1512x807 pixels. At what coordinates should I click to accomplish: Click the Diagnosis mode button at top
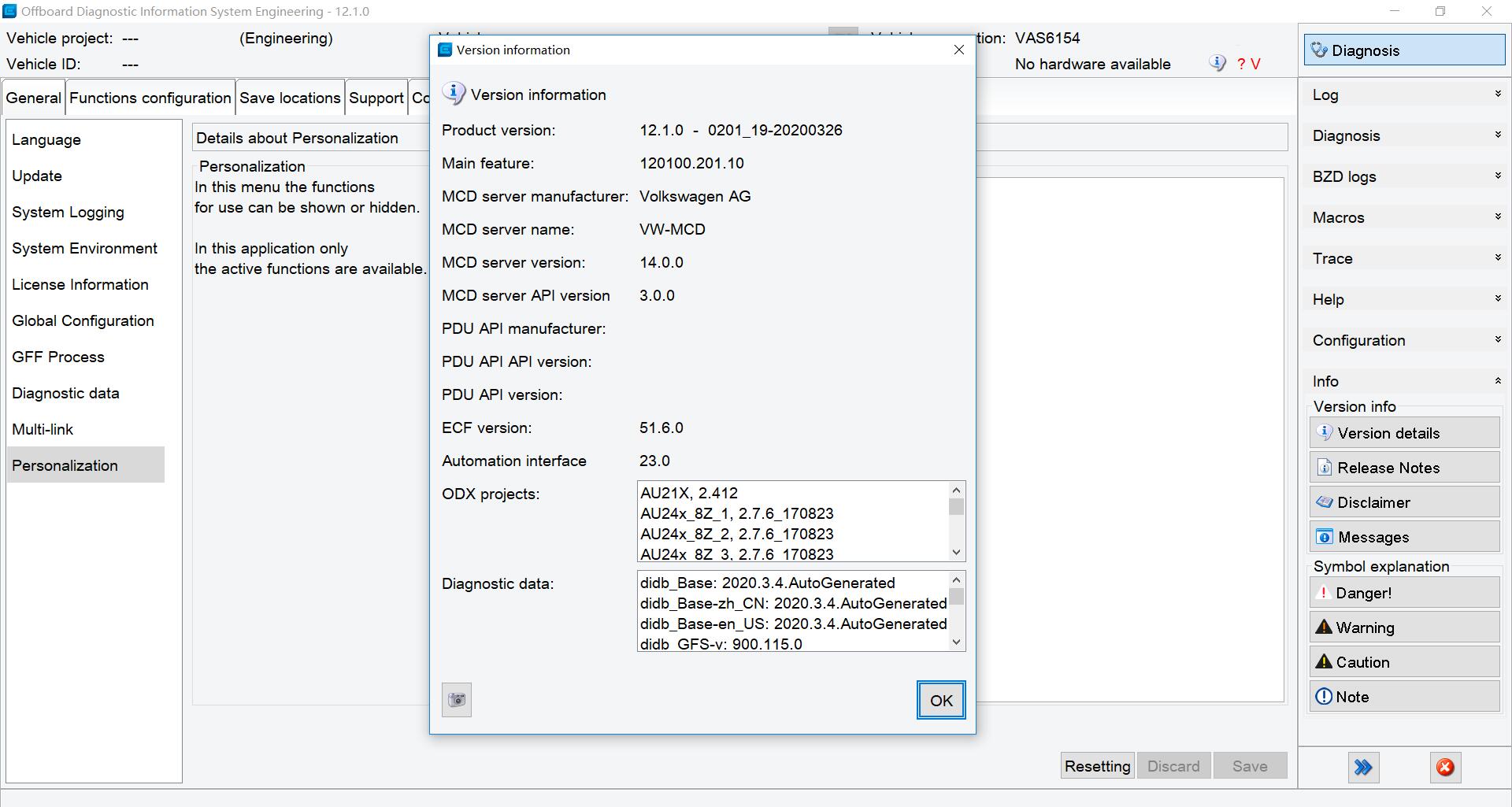coord(1404,50)
